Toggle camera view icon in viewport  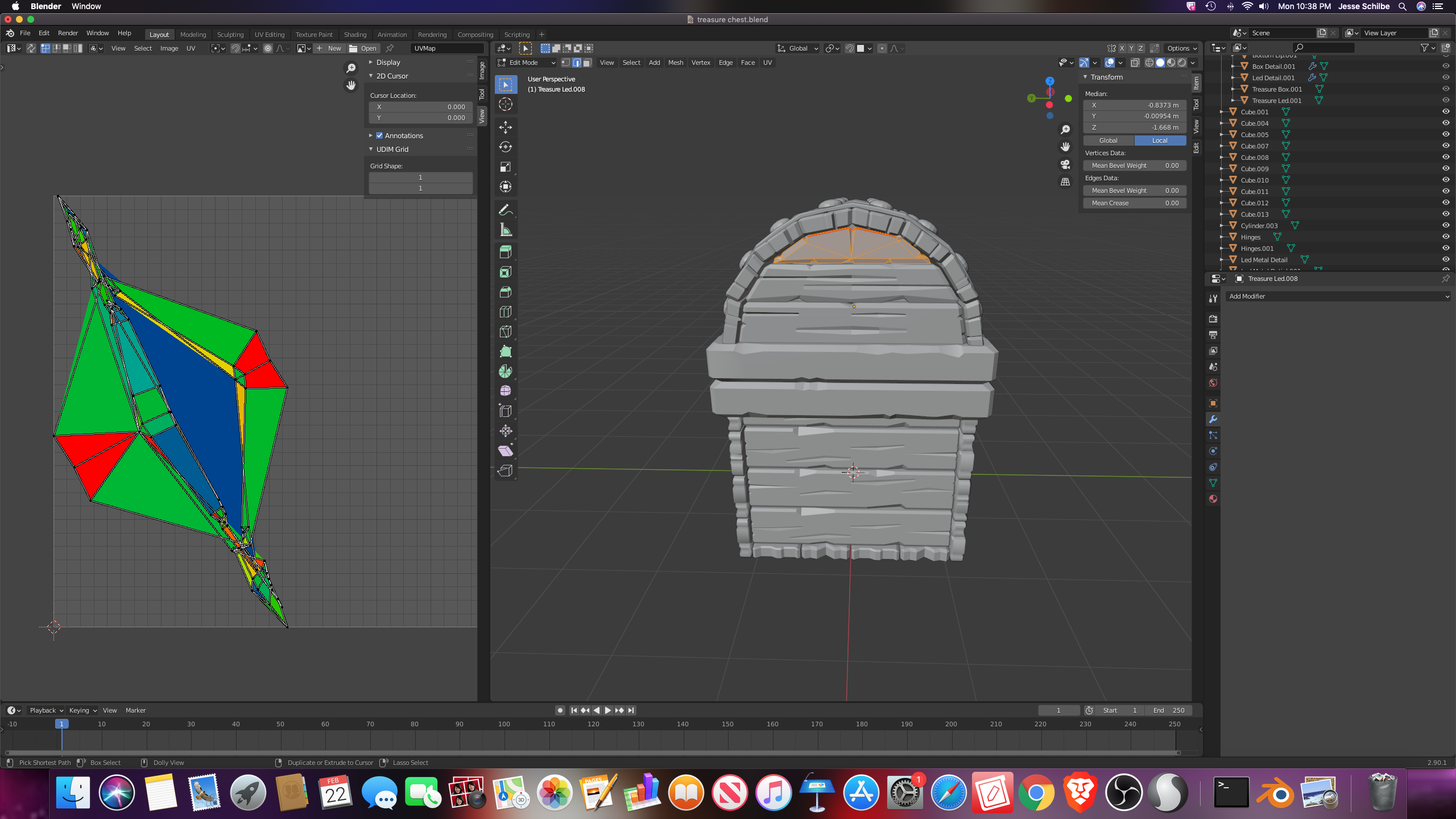click(1065, 164)
